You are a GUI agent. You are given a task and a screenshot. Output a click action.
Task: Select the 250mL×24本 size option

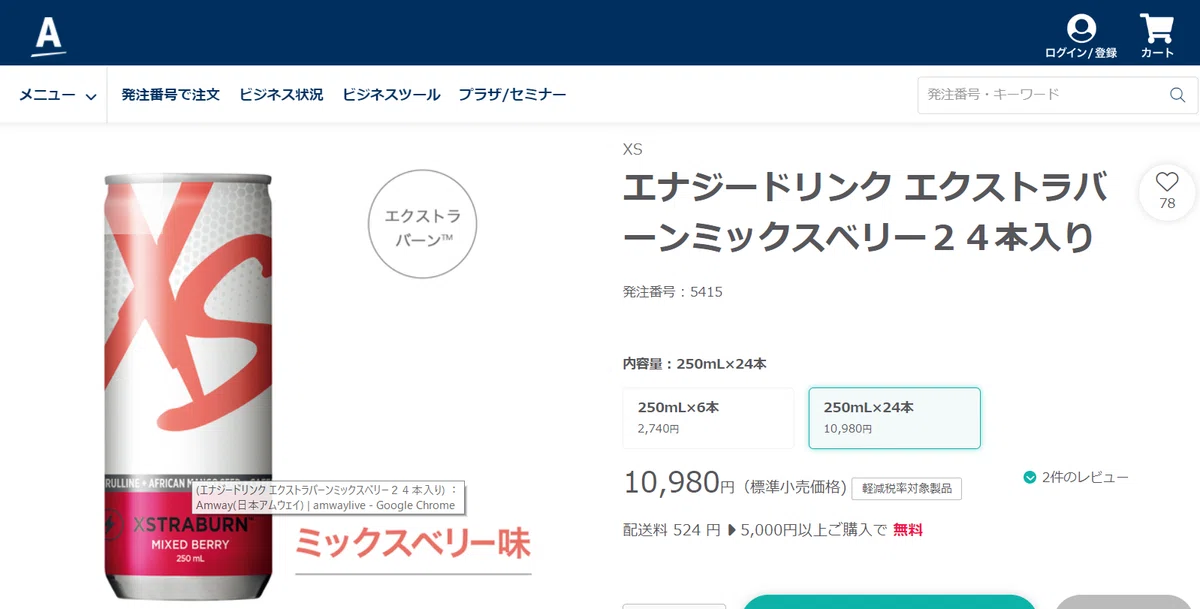click(894, 418)
